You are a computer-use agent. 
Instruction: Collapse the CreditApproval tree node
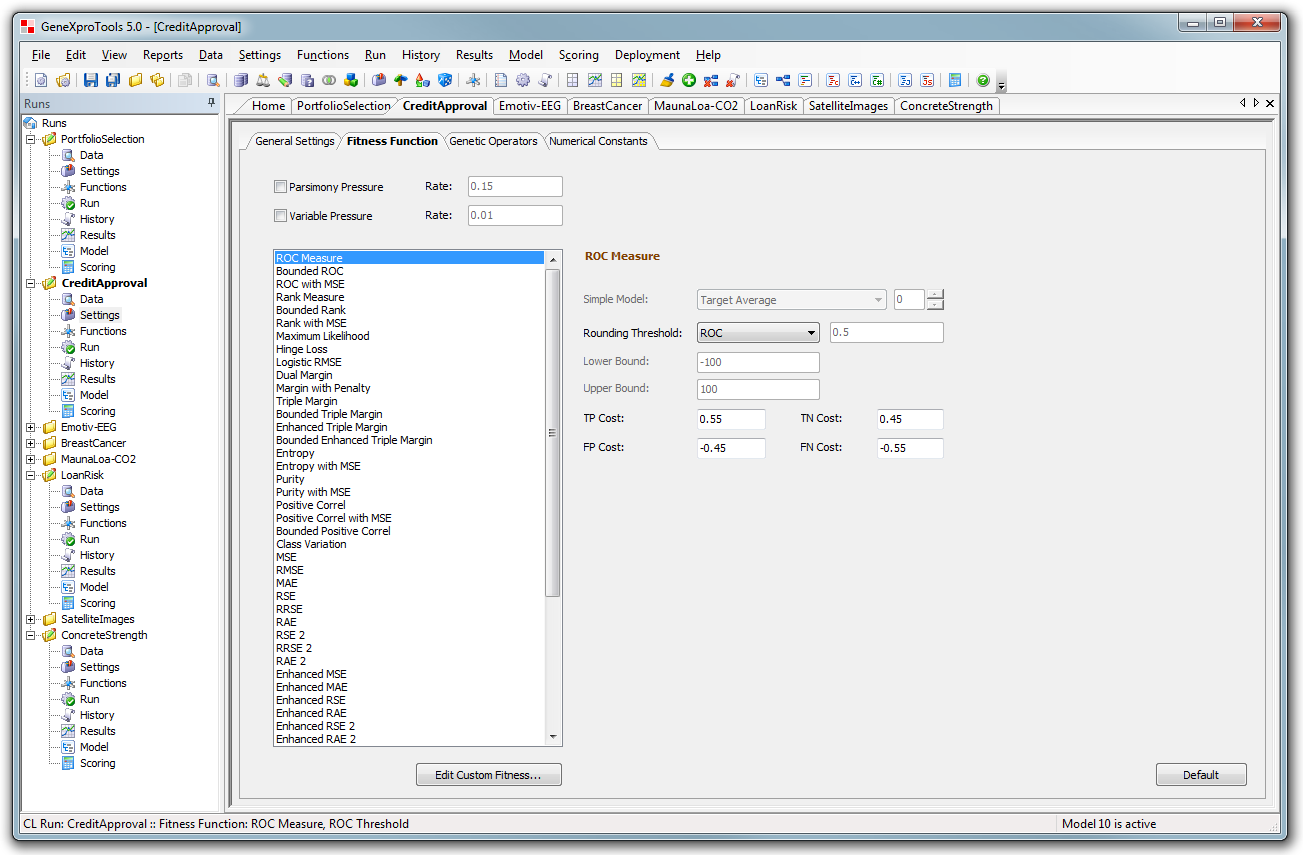tap(31, 283)
